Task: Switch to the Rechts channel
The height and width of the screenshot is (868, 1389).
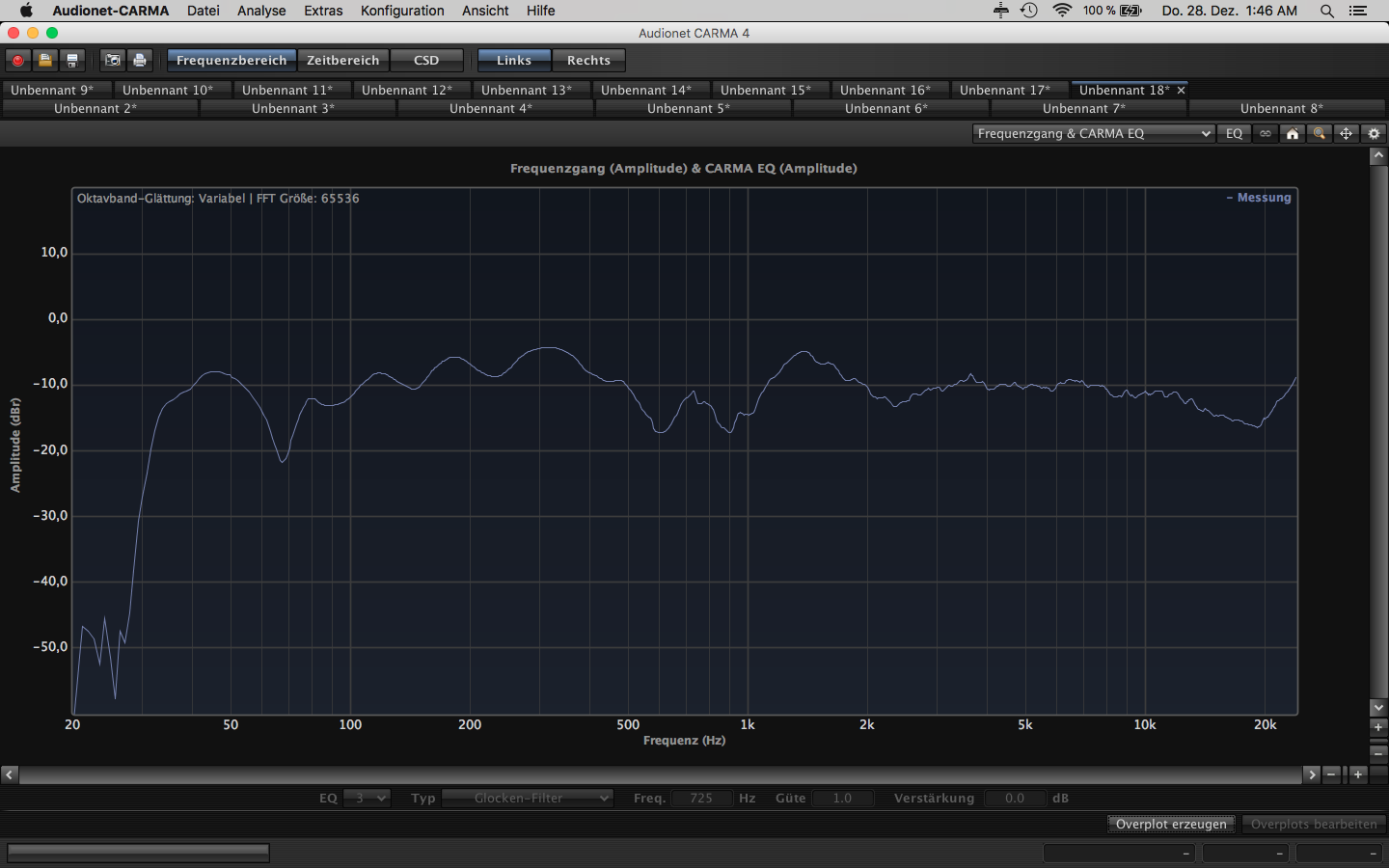Action: point(588,60)
